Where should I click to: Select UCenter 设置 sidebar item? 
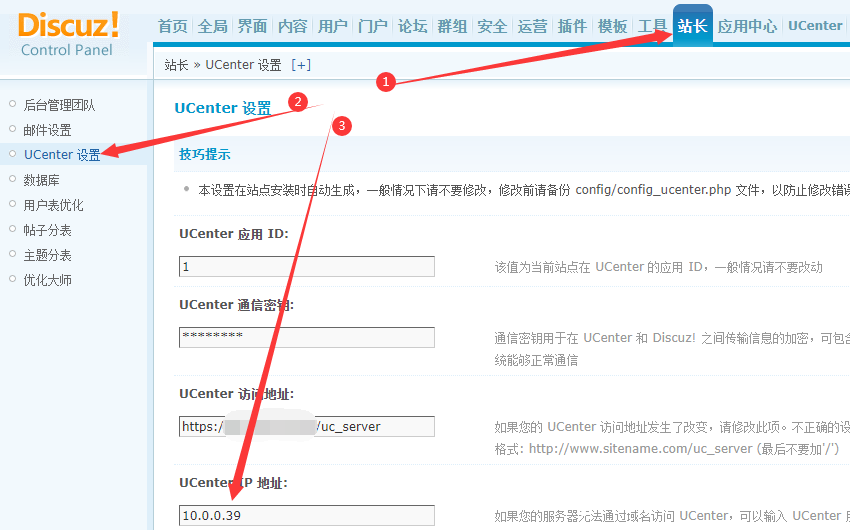tap(62, 155)
